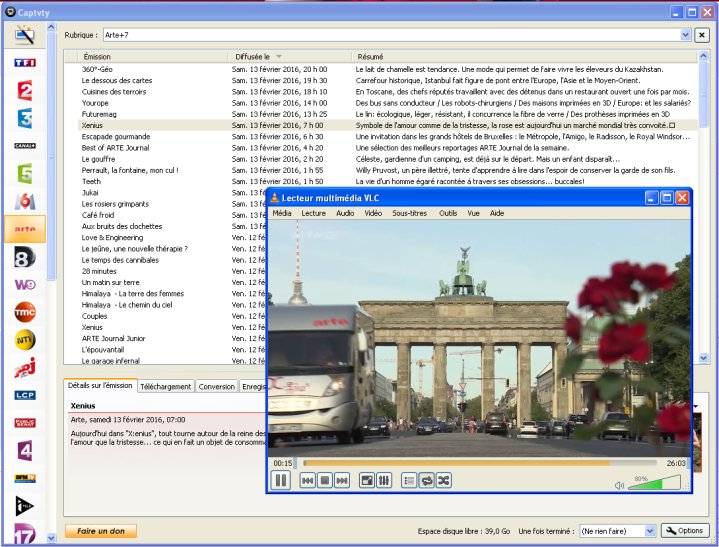Viewport: 719px width, 547px height.
Task: Open the VLC Média menu
Action: (282, 213)
